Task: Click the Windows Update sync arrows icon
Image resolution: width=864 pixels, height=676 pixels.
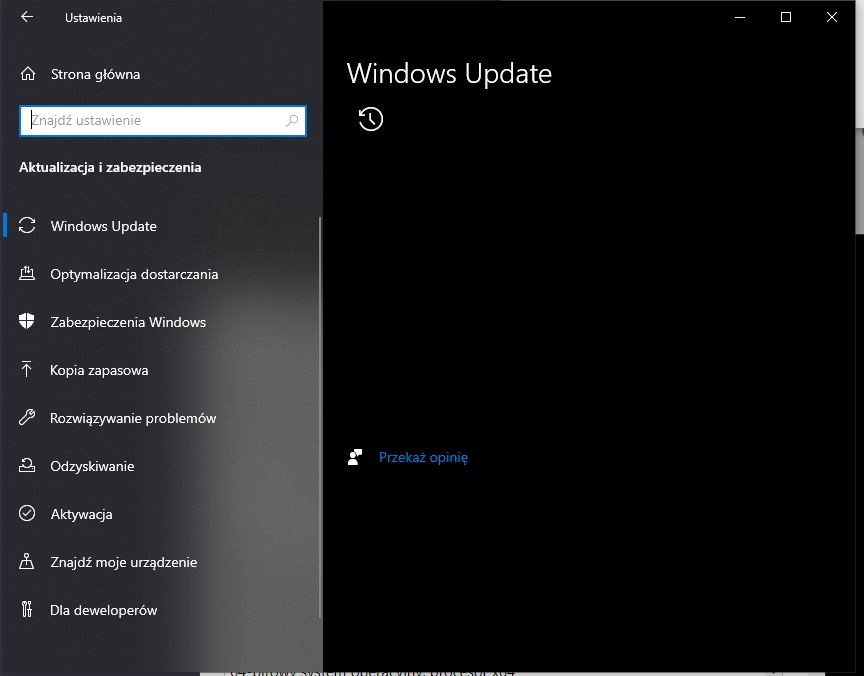Action: pos(27,225)
